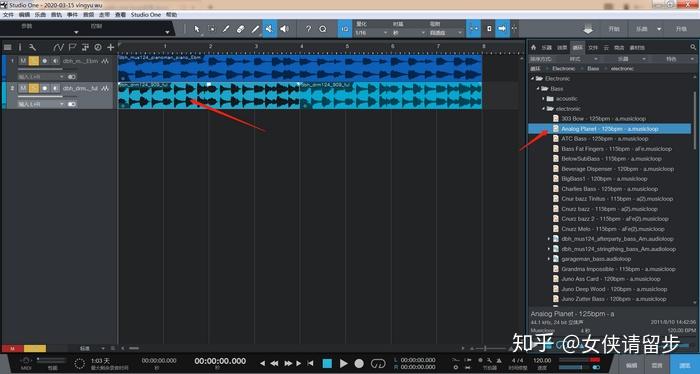Open the 事件 menu
The height and width of the screenshot is (374, 700).
point(72,15)
